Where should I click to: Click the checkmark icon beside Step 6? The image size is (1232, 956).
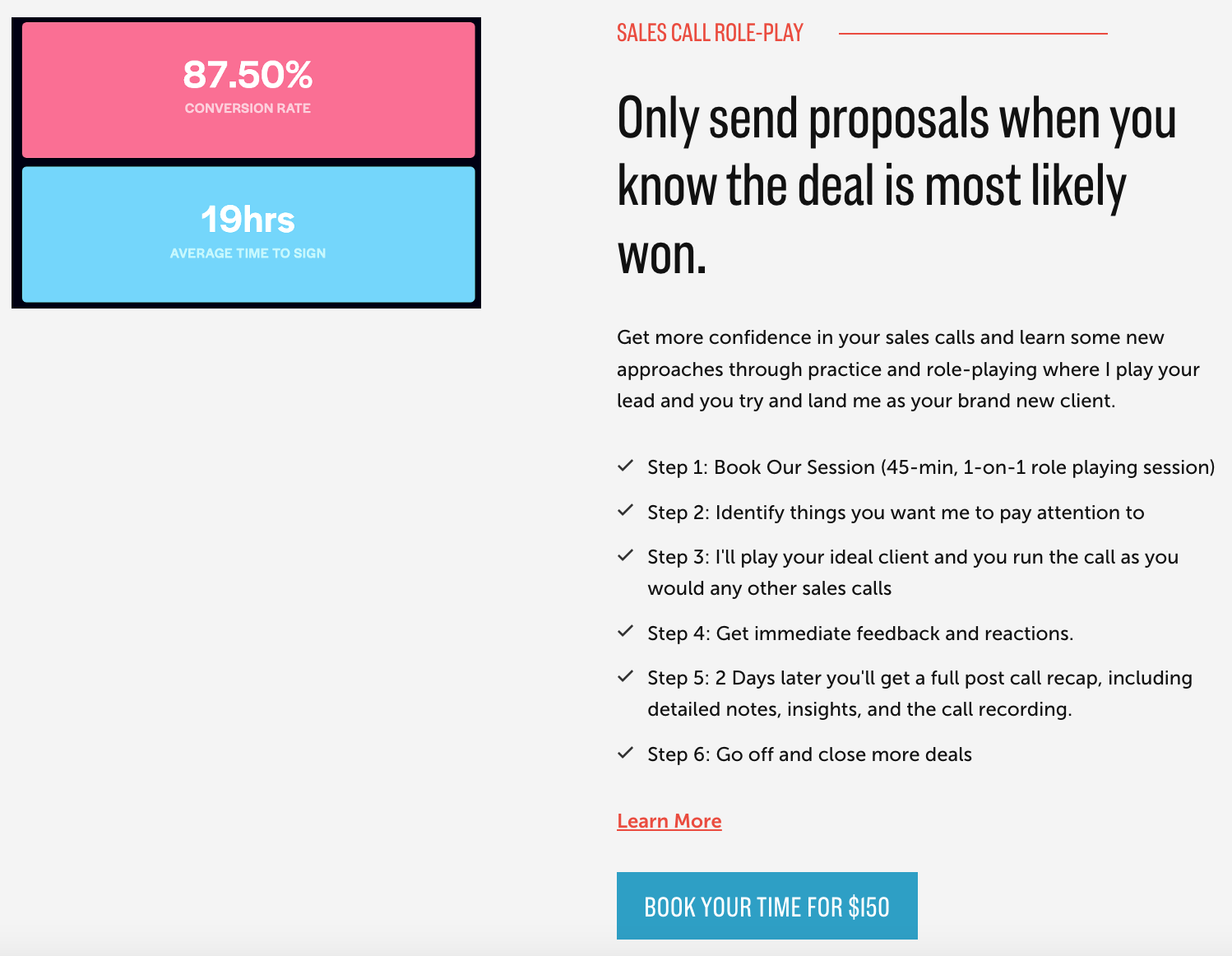click(625, 753)
